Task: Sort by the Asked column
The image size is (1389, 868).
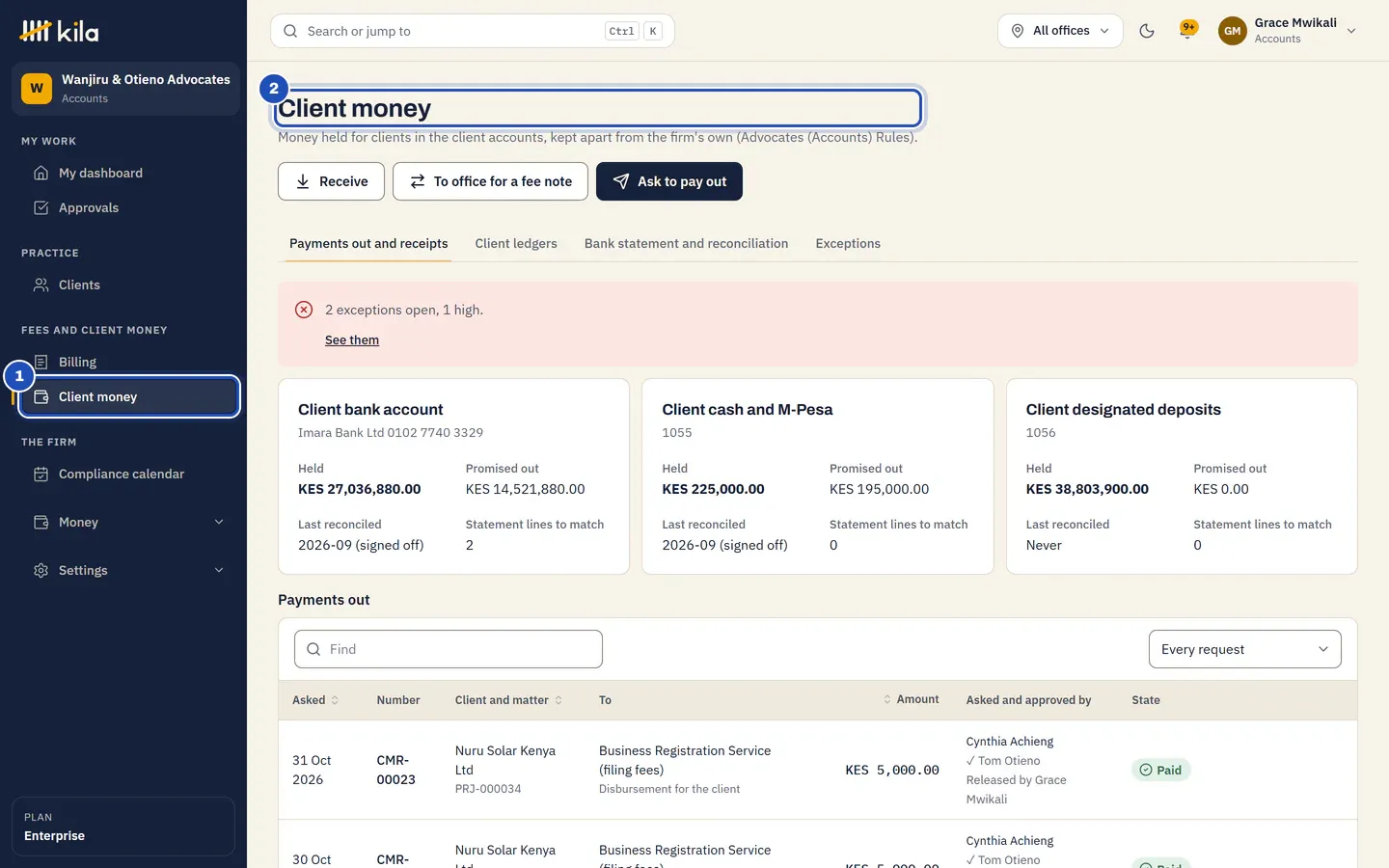Action: [x=315, y=700]
